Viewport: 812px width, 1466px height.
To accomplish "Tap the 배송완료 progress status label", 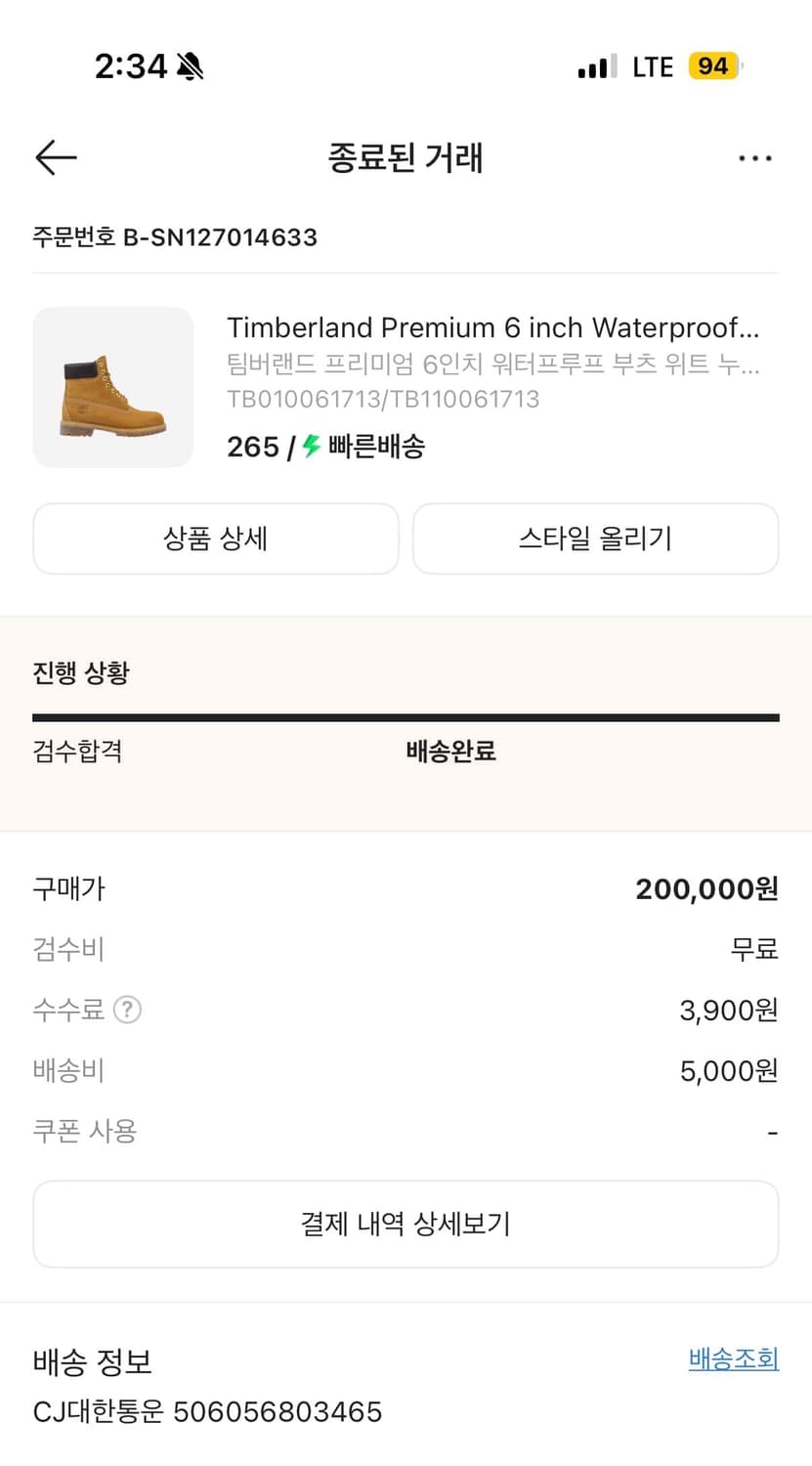I will coord(450,751).
